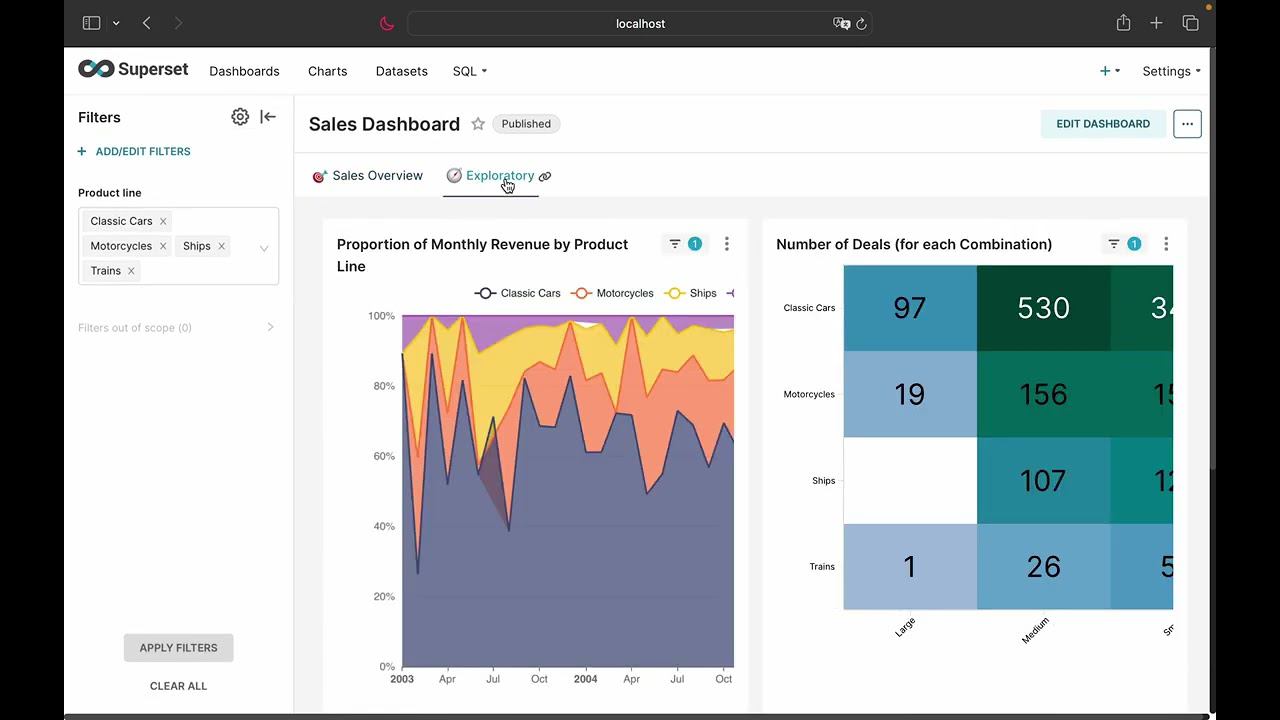Open Number of Deals chart options menu
The height and width of the screenshot is (720, 1280).
pos(1166,244)
